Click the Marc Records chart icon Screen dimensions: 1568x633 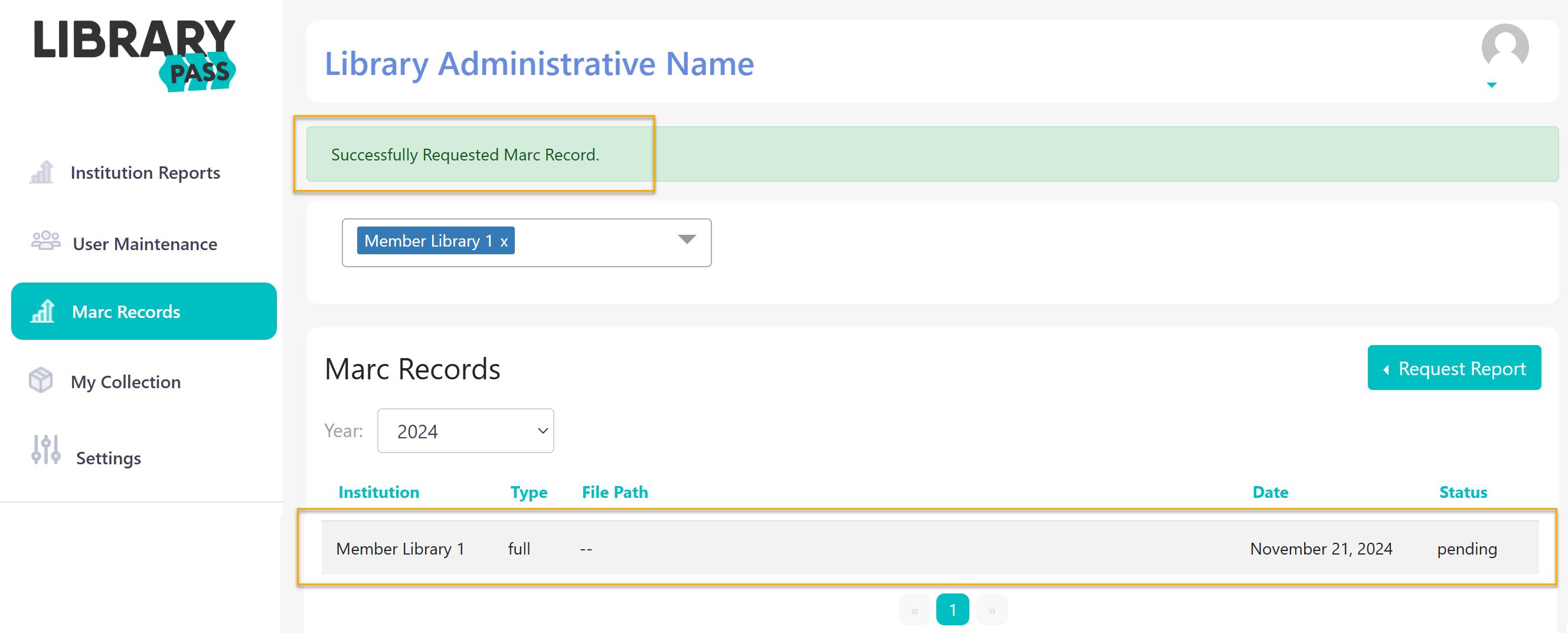coord(43,311)
